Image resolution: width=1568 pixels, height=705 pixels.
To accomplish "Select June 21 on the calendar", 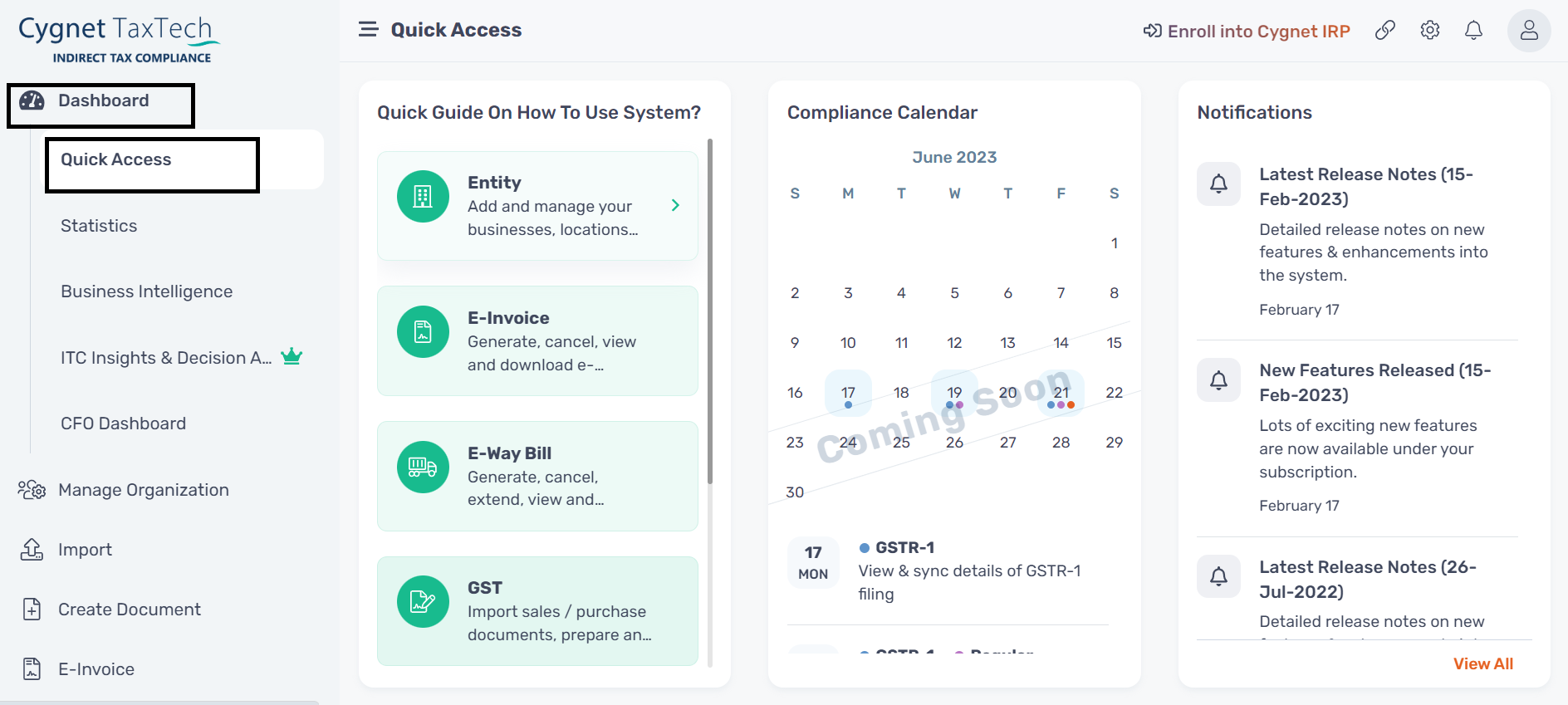I will (x=1061, y=393).
